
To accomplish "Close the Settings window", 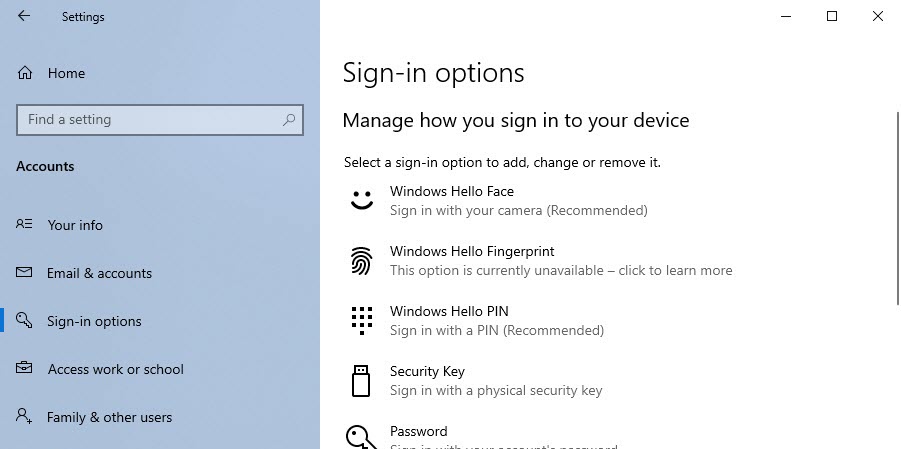I will click(x=877, y=16).
